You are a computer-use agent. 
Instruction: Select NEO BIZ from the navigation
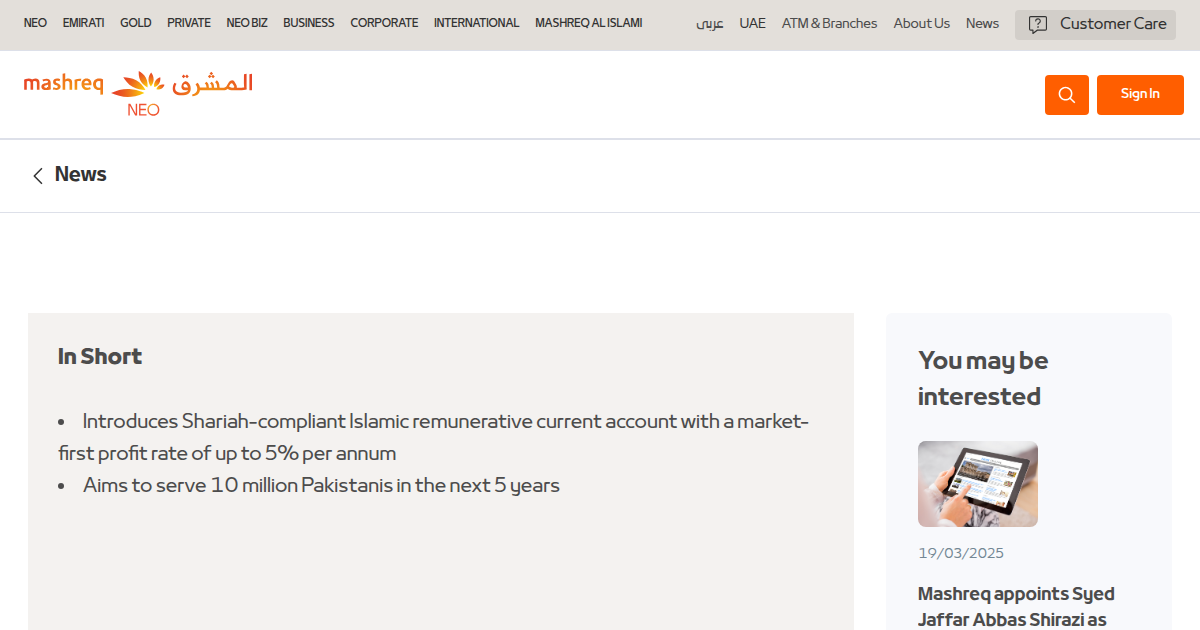tap(246, 22)
